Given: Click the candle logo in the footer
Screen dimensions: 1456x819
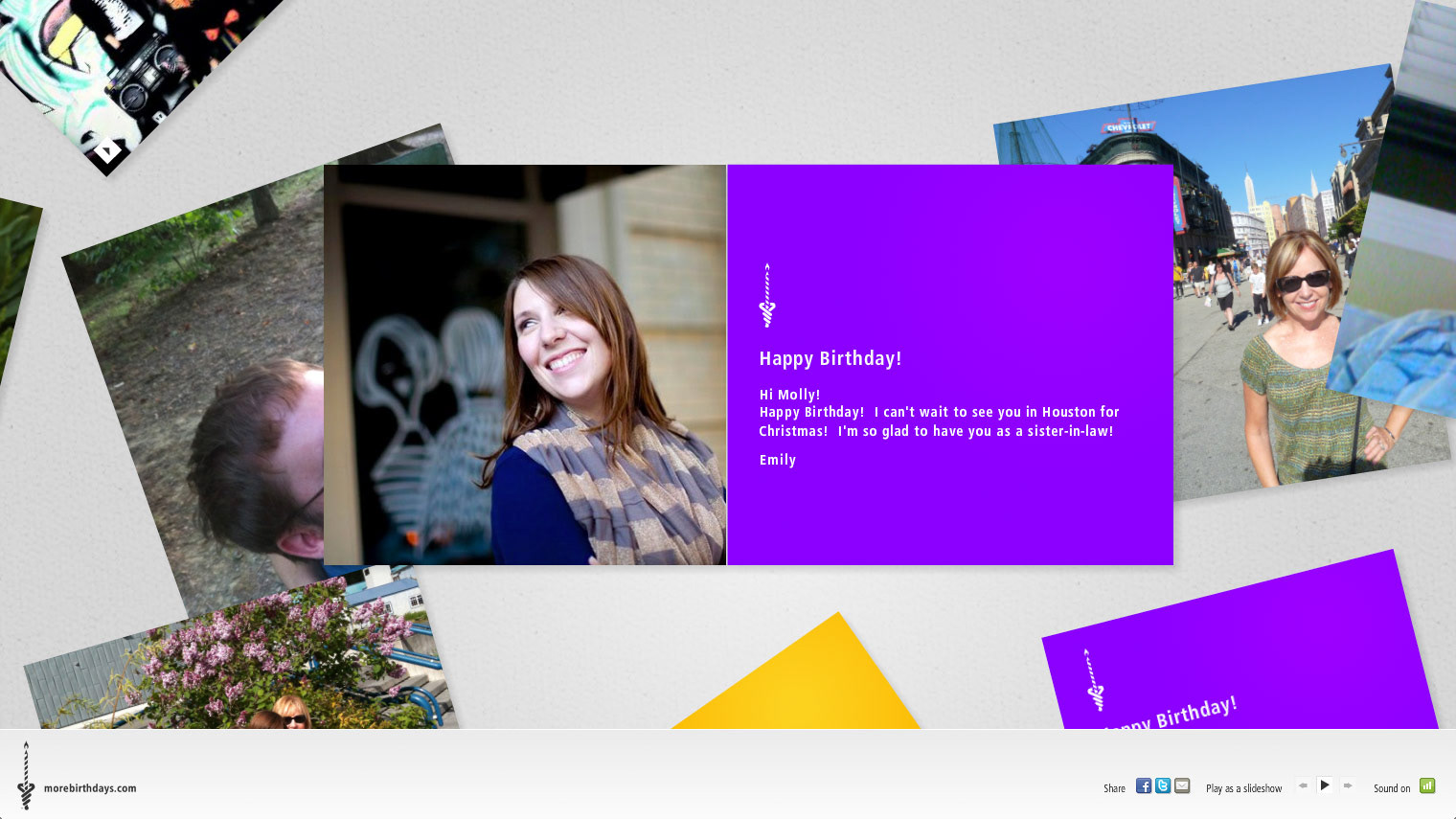Looking at the screenshot, I should pyautogui.click(x=26, y=776).
